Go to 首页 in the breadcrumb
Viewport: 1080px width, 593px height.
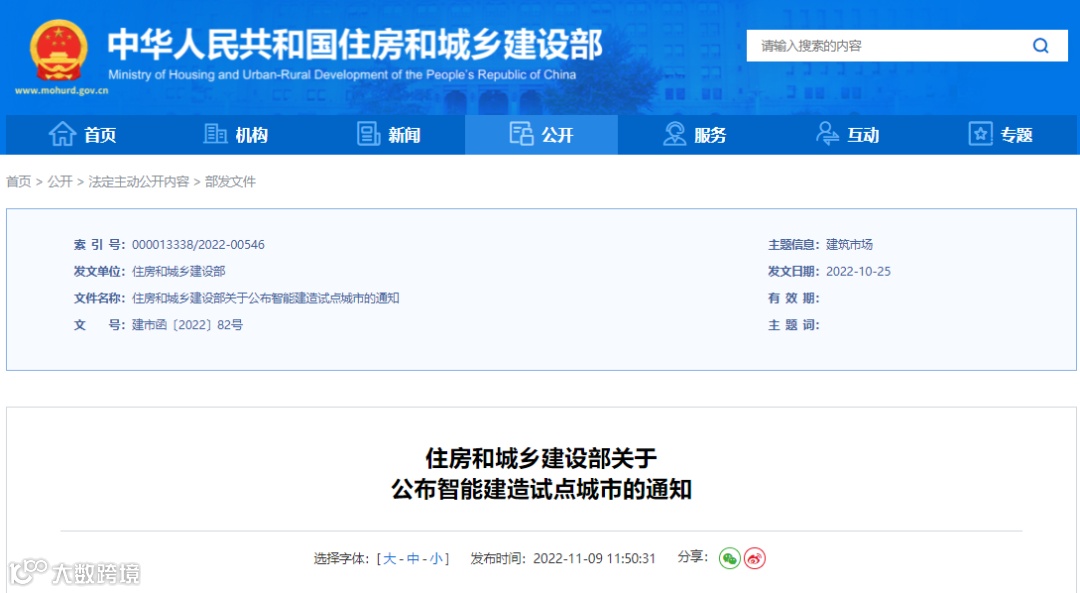tap(19, 181)
